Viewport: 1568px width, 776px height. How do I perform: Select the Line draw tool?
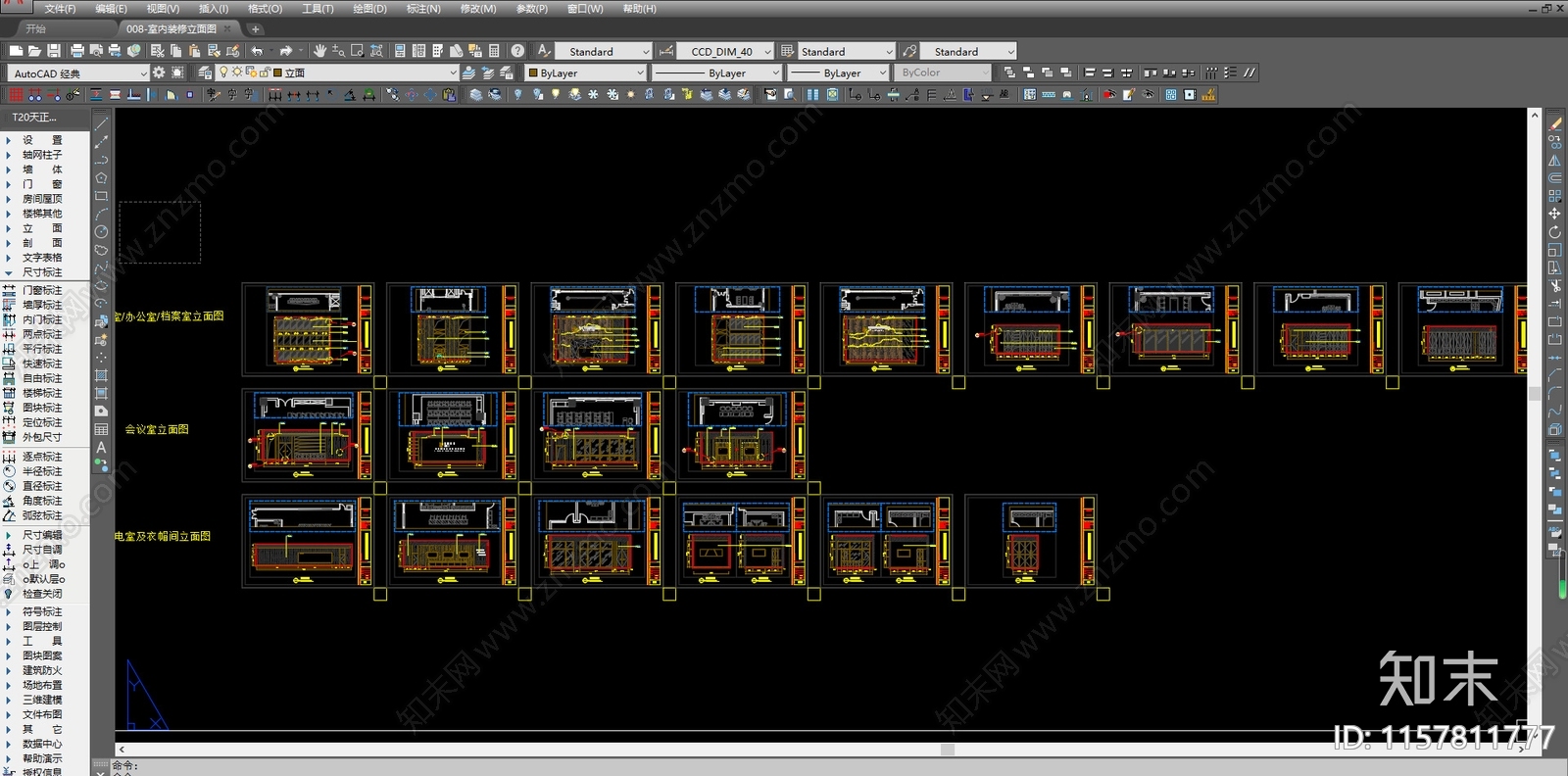tap(101, 124)
